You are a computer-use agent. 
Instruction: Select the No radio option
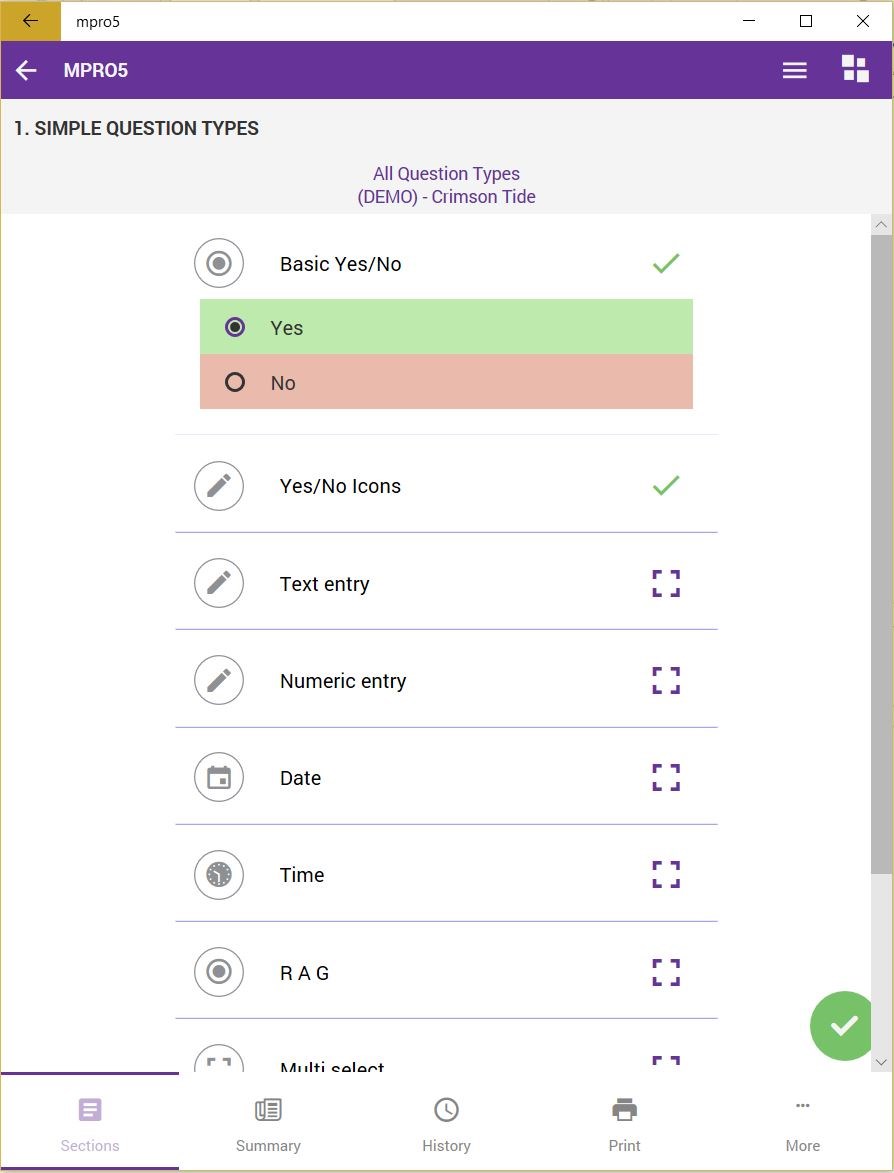tap(447, 382)
